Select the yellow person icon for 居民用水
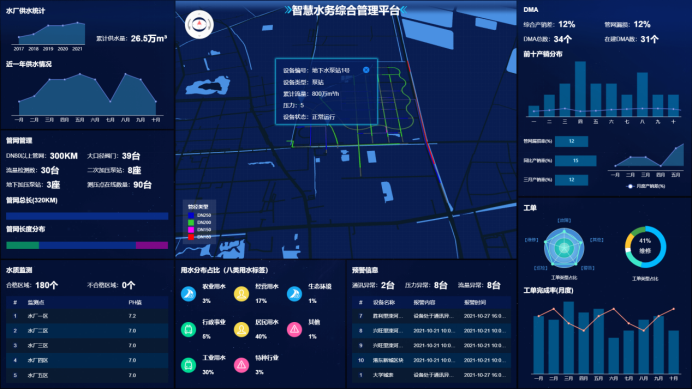693x390 pixels. pos(241,329)
